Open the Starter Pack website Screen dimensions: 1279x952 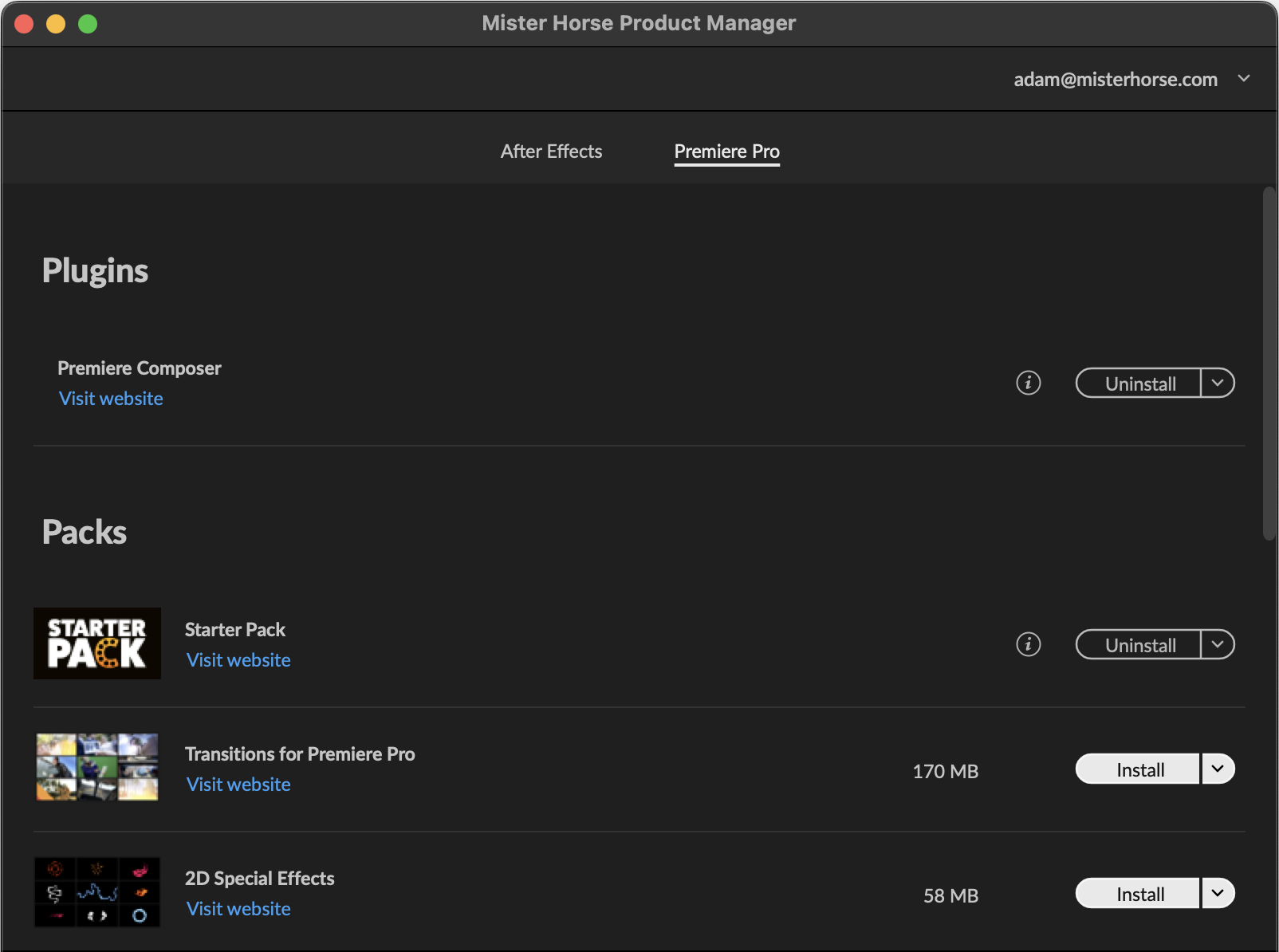coord(238,659)
